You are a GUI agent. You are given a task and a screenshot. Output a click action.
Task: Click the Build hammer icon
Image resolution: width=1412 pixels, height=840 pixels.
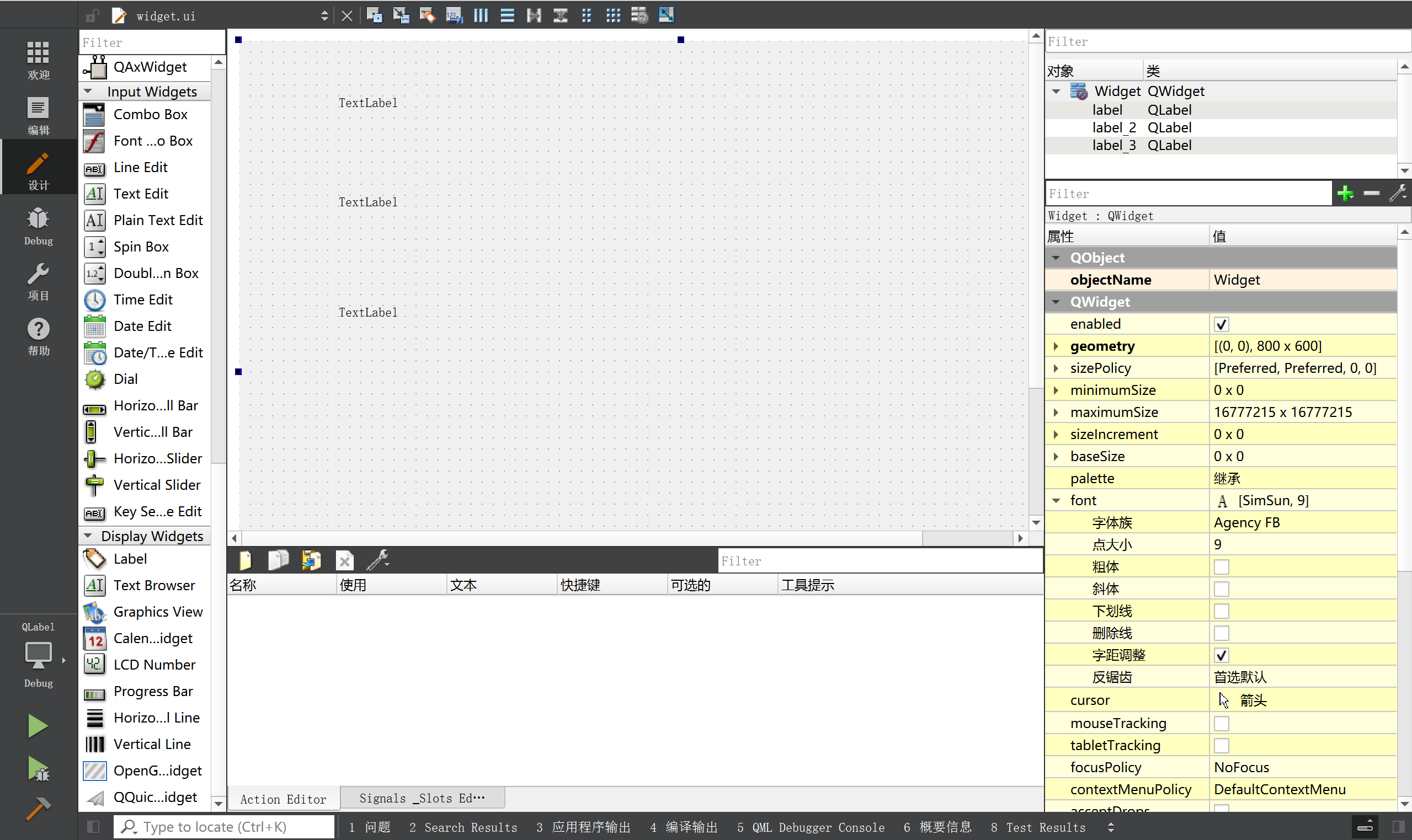[x=38, y=808]
